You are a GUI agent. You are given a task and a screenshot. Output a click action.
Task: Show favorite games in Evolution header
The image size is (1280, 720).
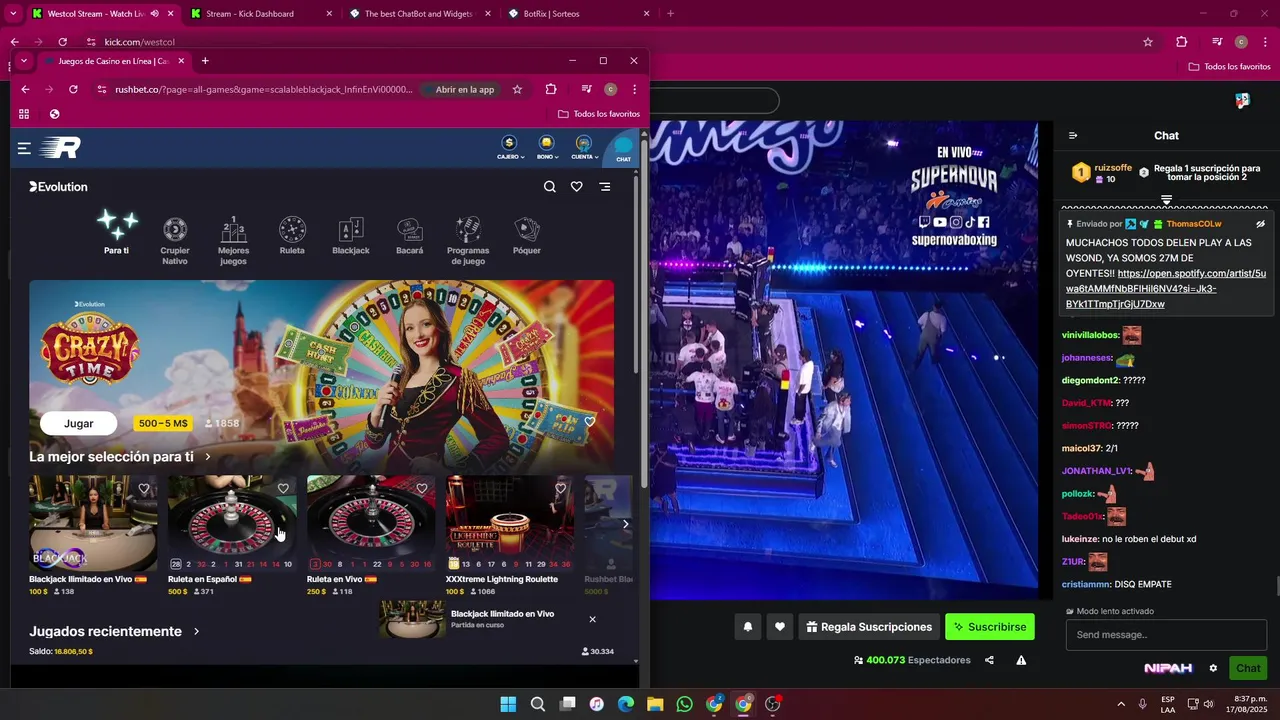coord(577,187)
